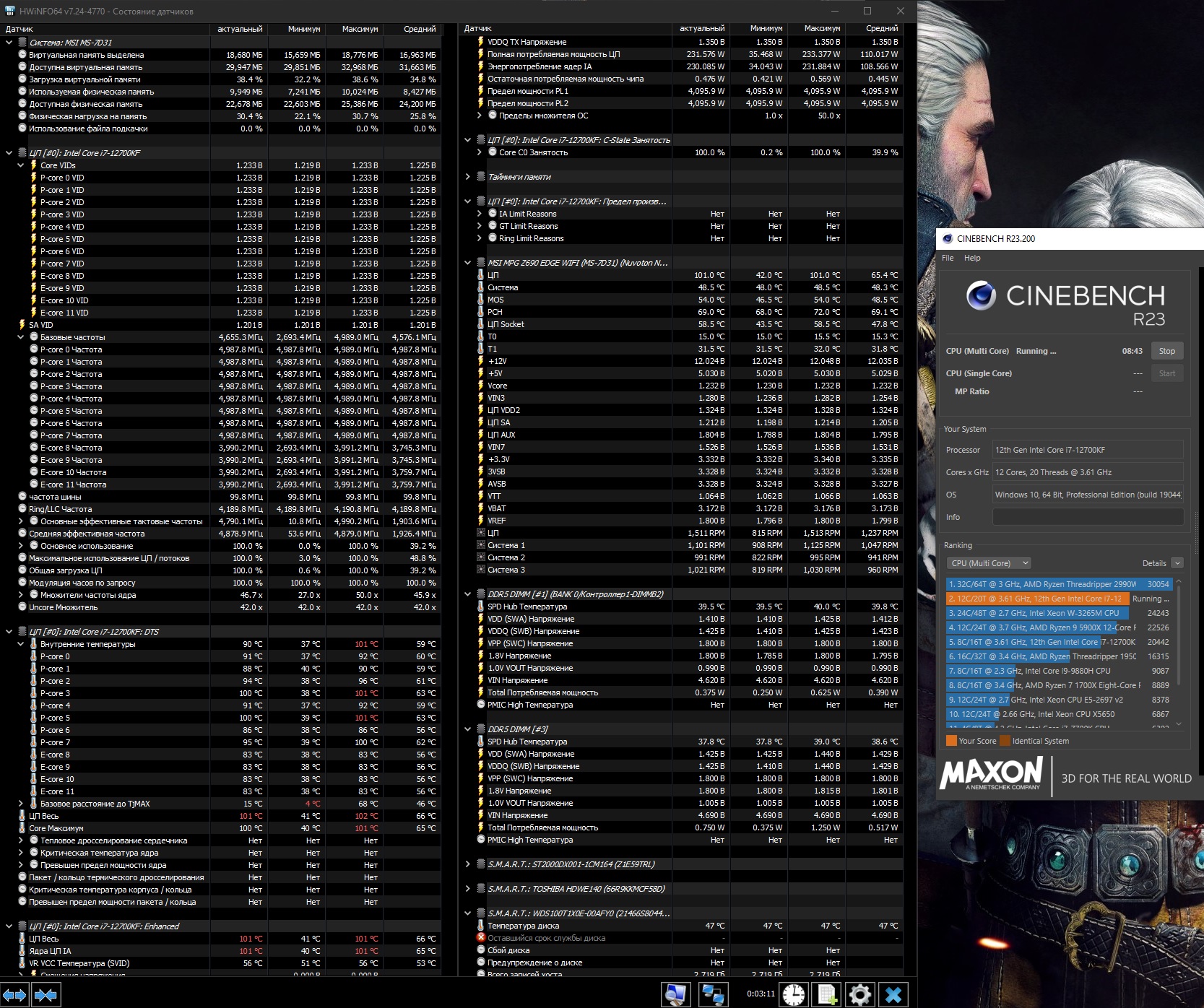Select the AMD Ryzen Threadripper 2990W ranking row

point(1059,584)
